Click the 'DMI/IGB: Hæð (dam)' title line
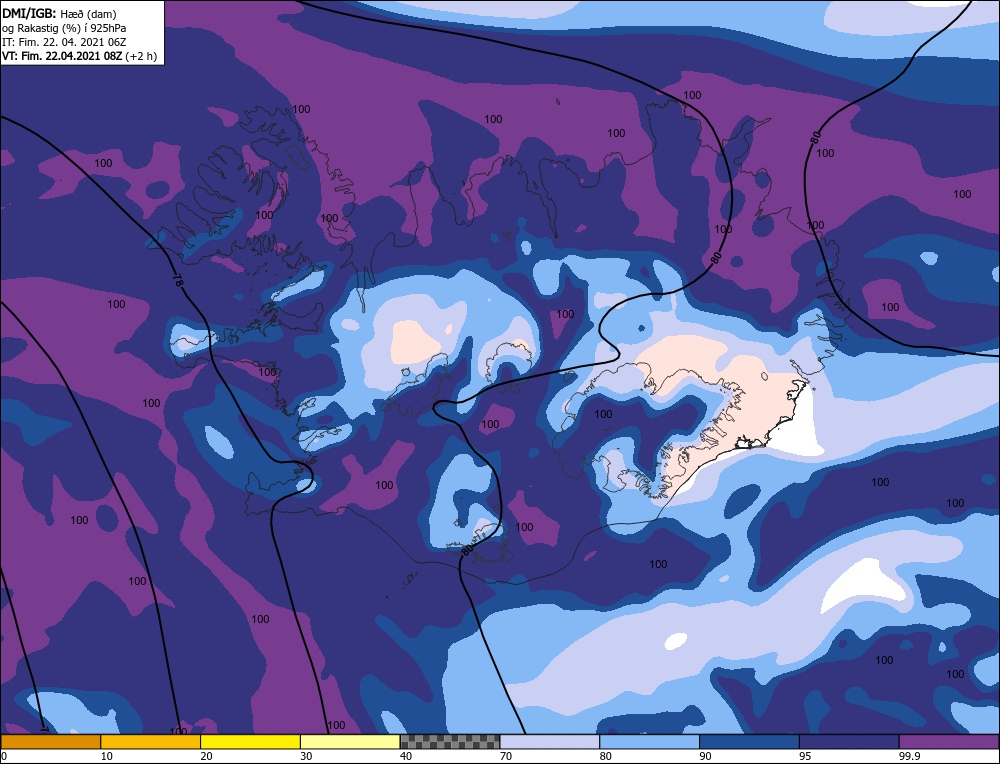1000x764 pixels. [59, 13]
